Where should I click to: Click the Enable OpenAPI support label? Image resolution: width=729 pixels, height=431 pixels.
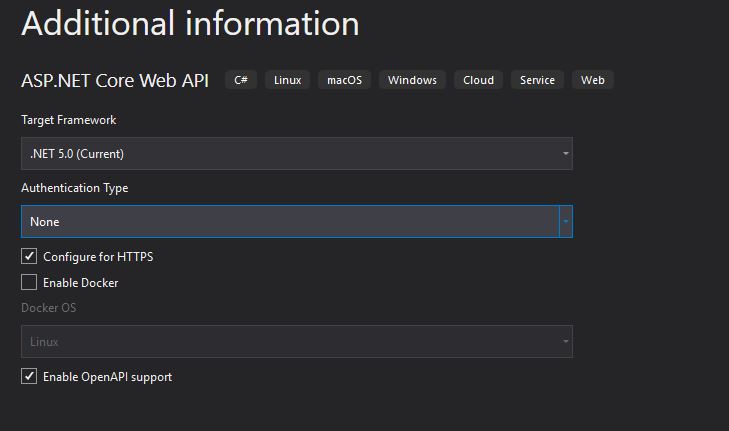coord(107,377)
